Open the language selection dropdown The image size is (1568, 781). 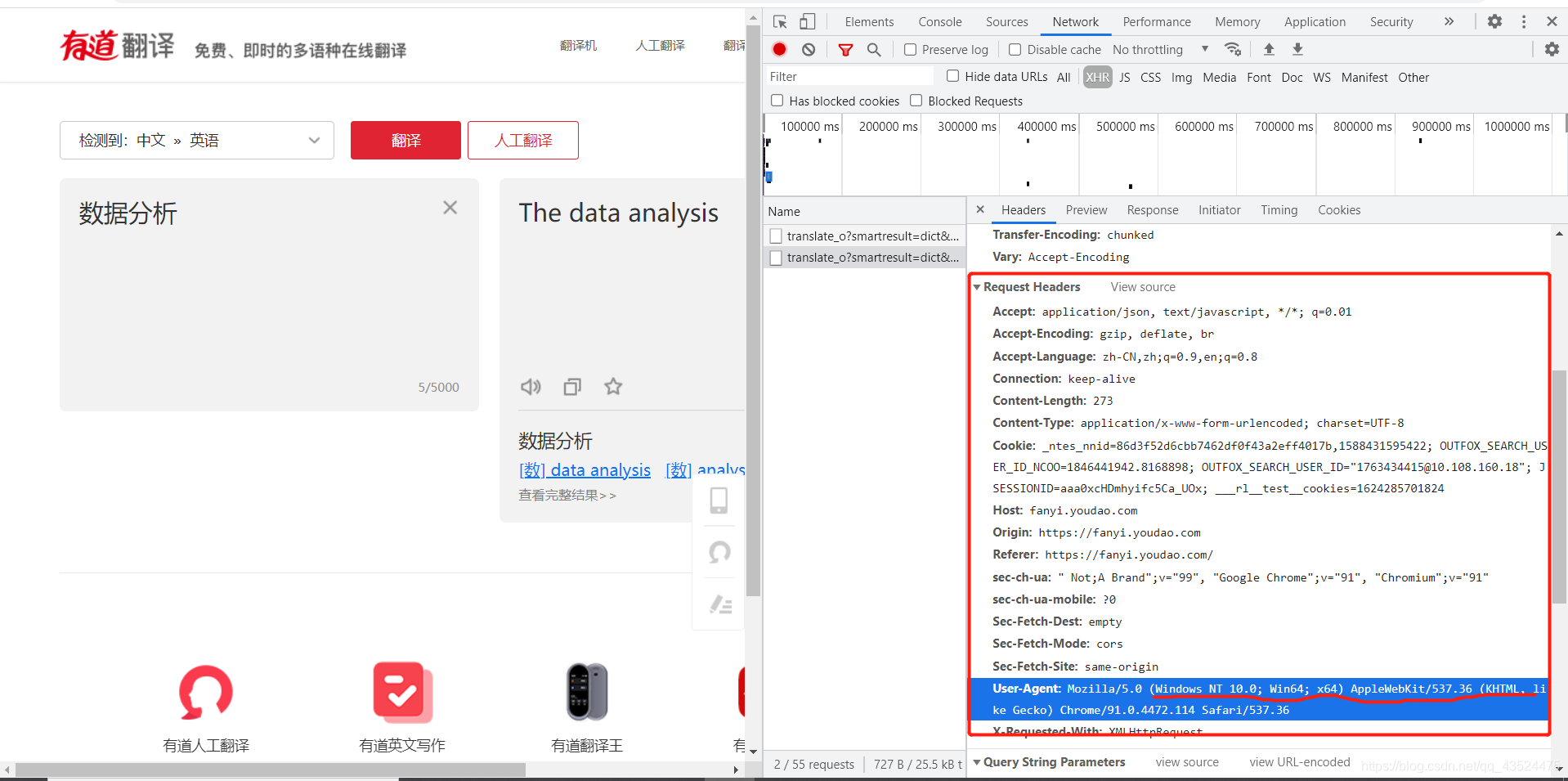[x=197, y=140]
